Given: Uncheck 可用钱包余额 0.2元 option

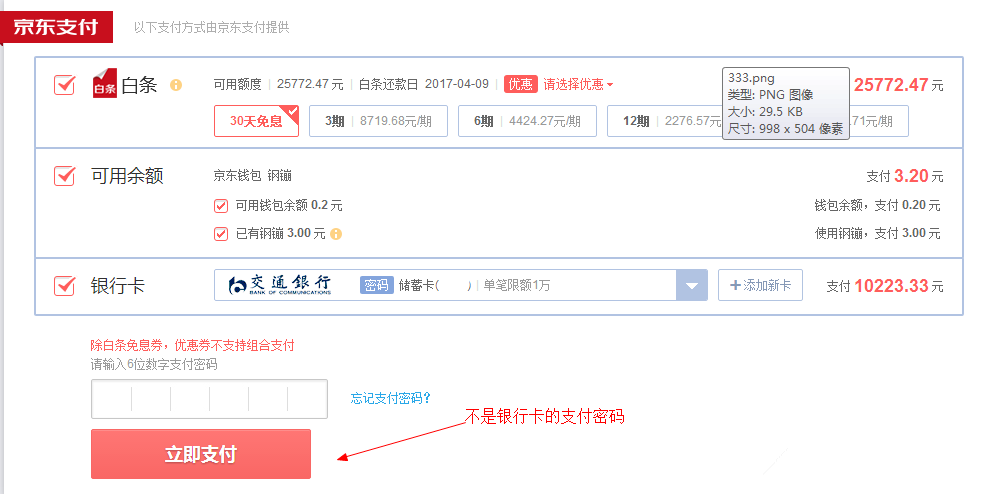Looking at the screenshot, I should 221,205.
